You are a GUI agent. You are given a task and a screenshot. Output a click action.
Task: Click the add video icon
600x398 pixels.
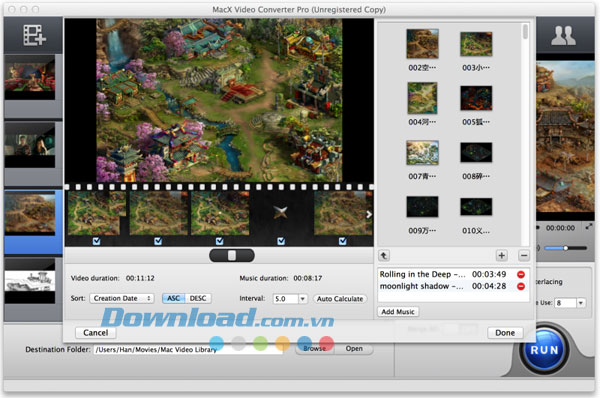(34, 35)
